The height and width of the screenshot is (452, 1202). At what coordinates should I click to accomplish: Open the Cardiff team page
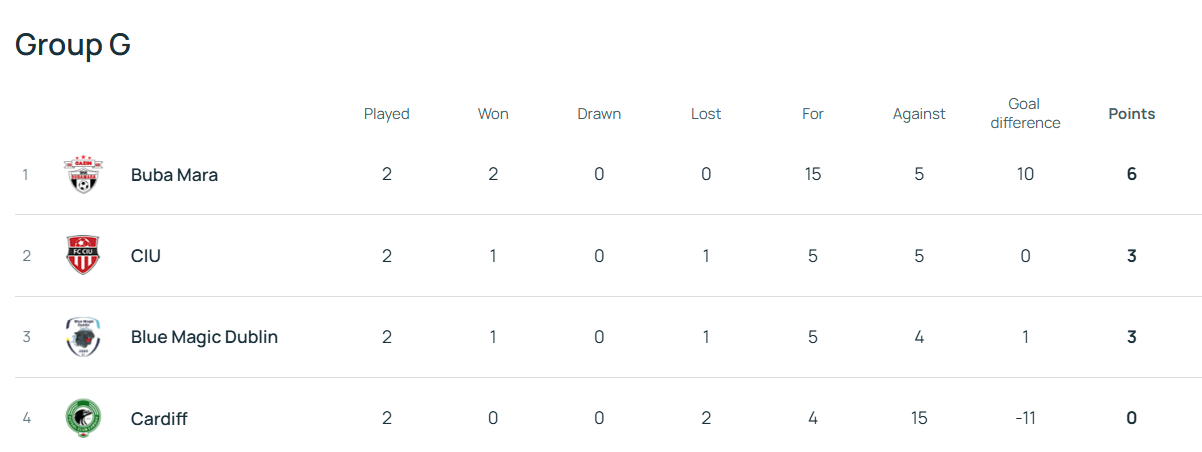coord(159,419)
